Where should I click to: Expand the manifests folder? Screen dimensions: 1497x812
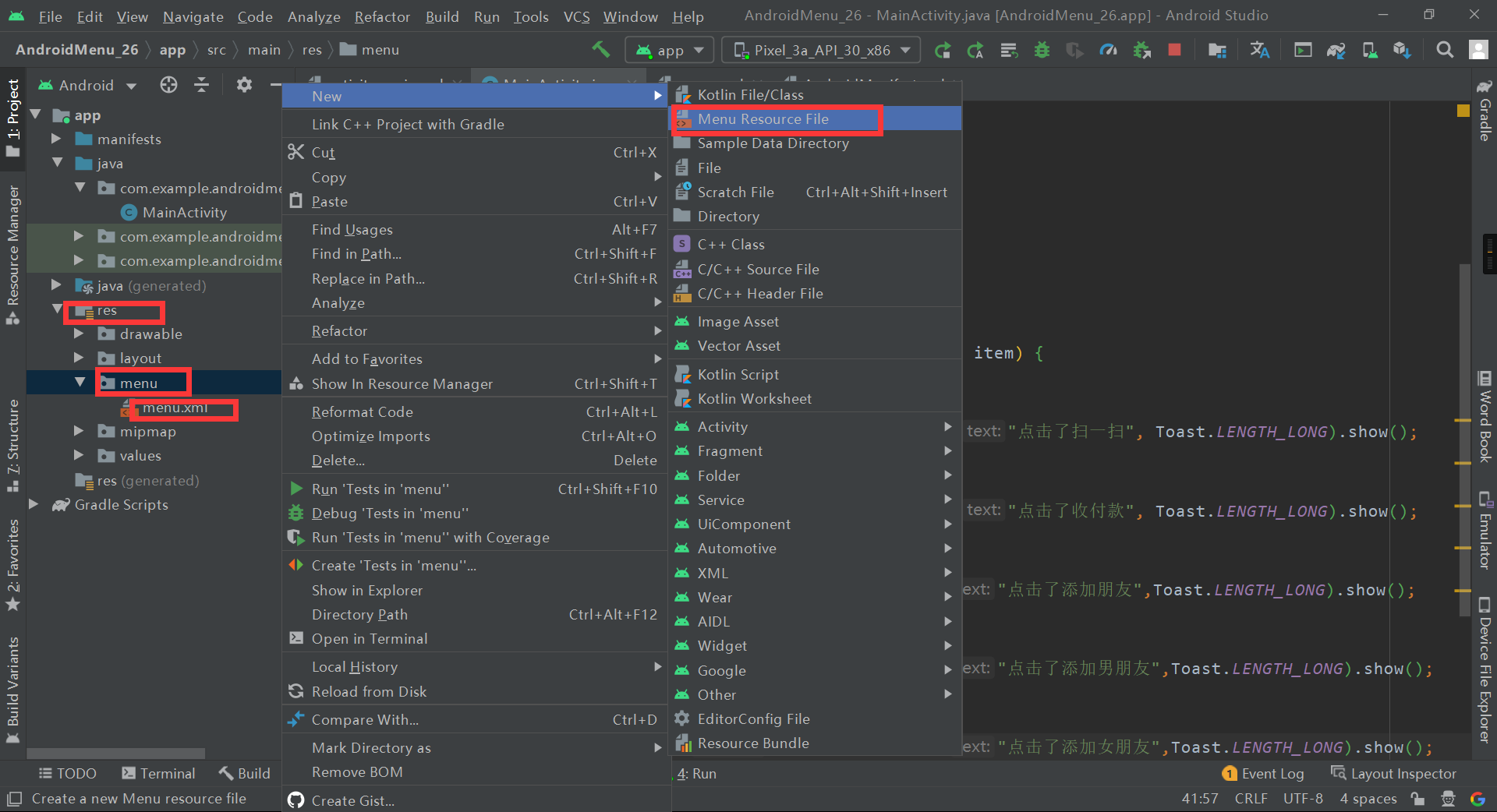point(56,139)
